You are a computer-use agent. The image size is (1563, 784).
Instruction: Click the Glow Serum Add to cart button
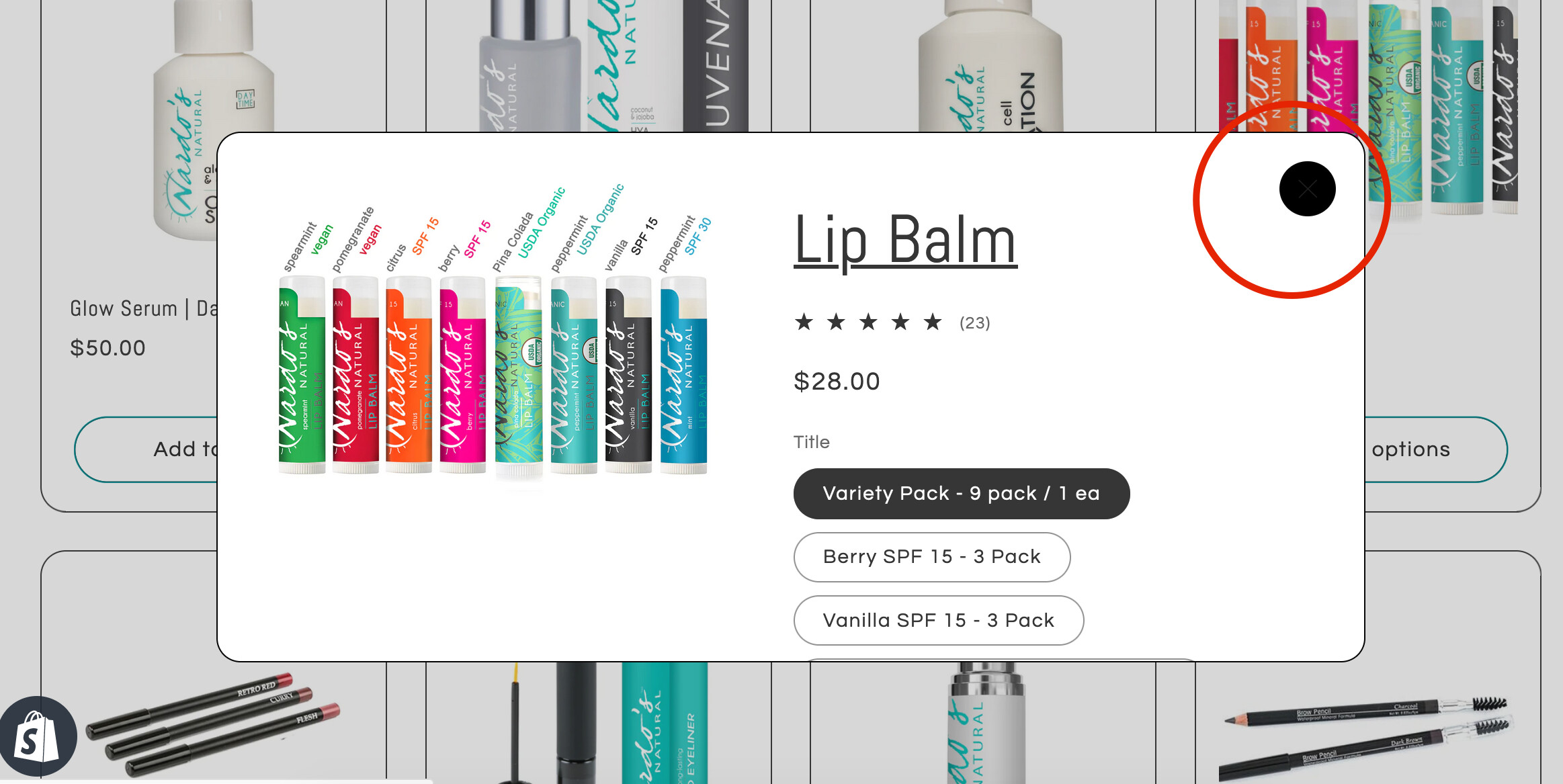[146, 449]
